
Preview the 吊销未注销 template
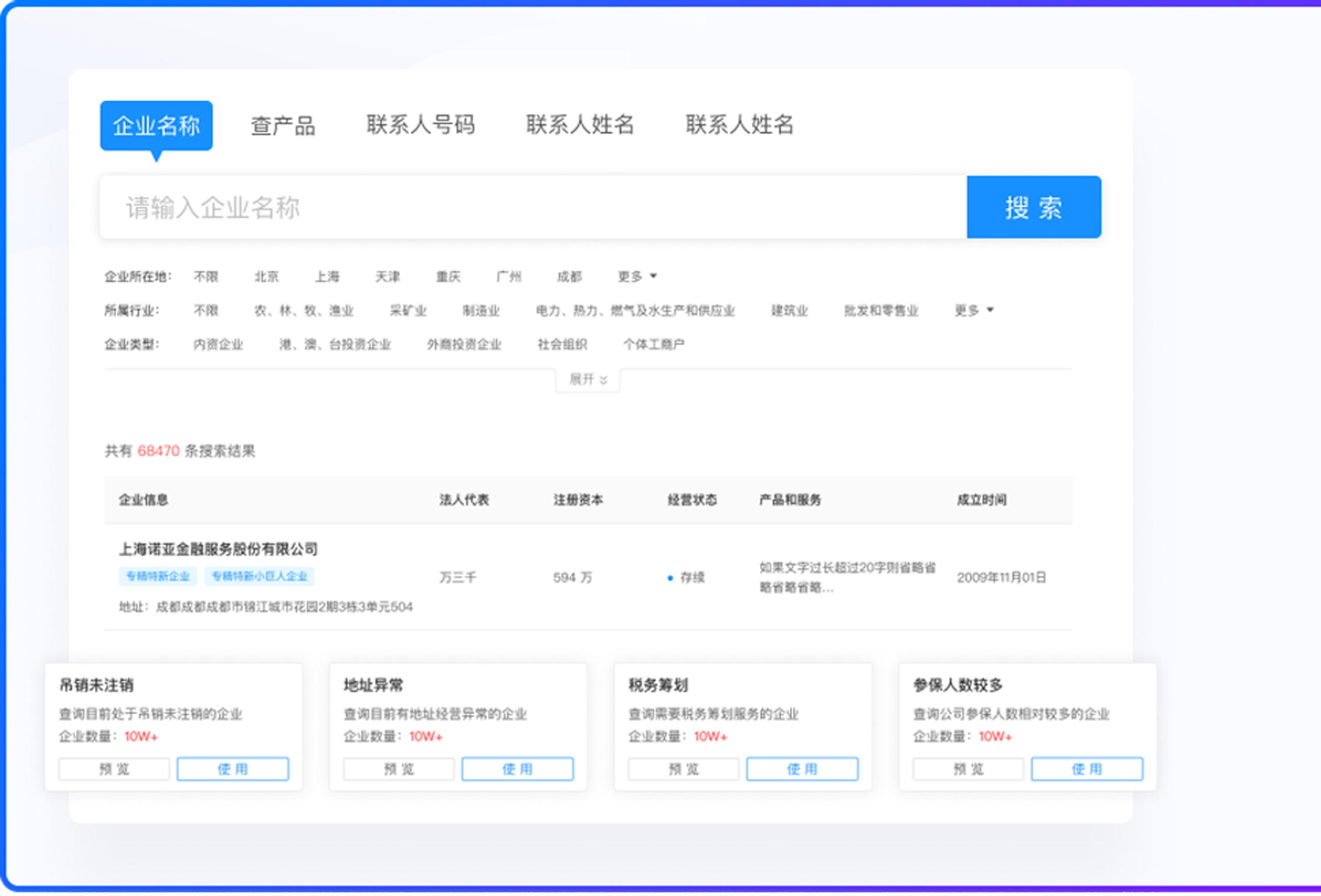pos(114,769)
